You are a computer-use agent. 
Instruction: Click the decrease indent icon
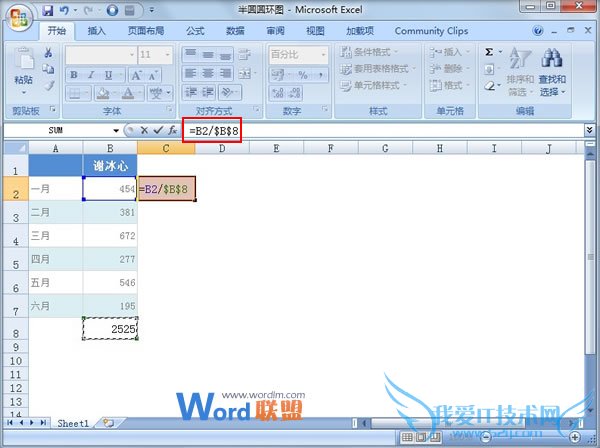point(191,92)
